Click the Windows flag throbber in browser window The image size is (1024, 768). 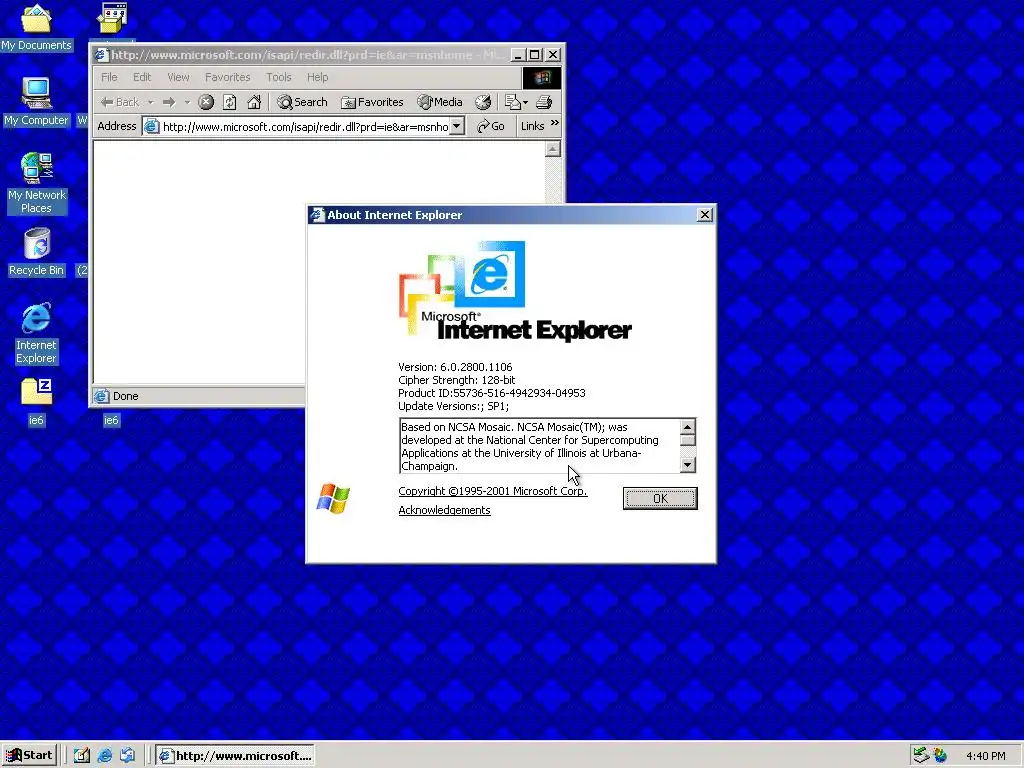click(x=541, y=78)
